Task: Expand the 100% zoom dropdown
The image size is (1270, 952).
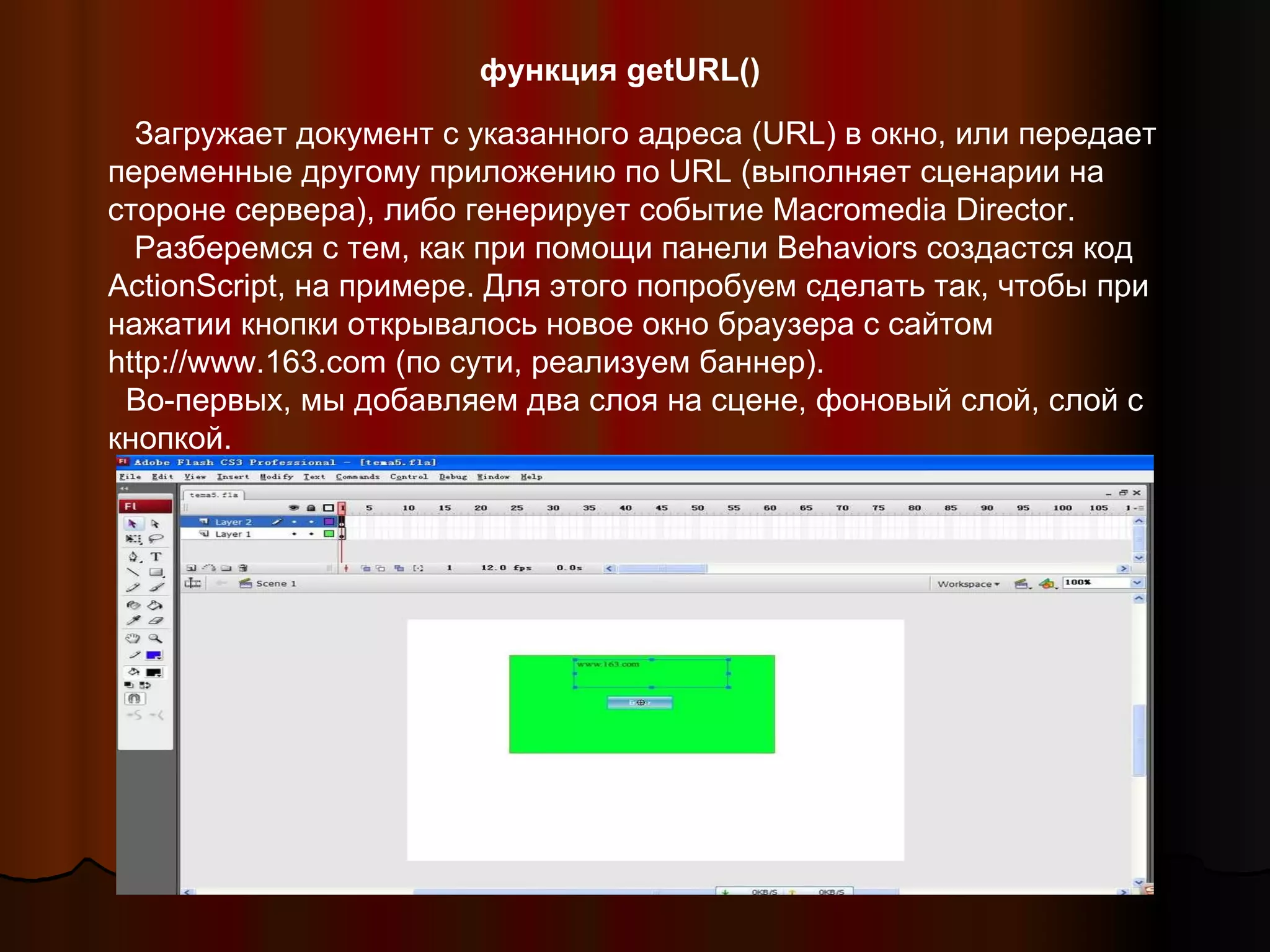Action: [x=1137, y=583]
